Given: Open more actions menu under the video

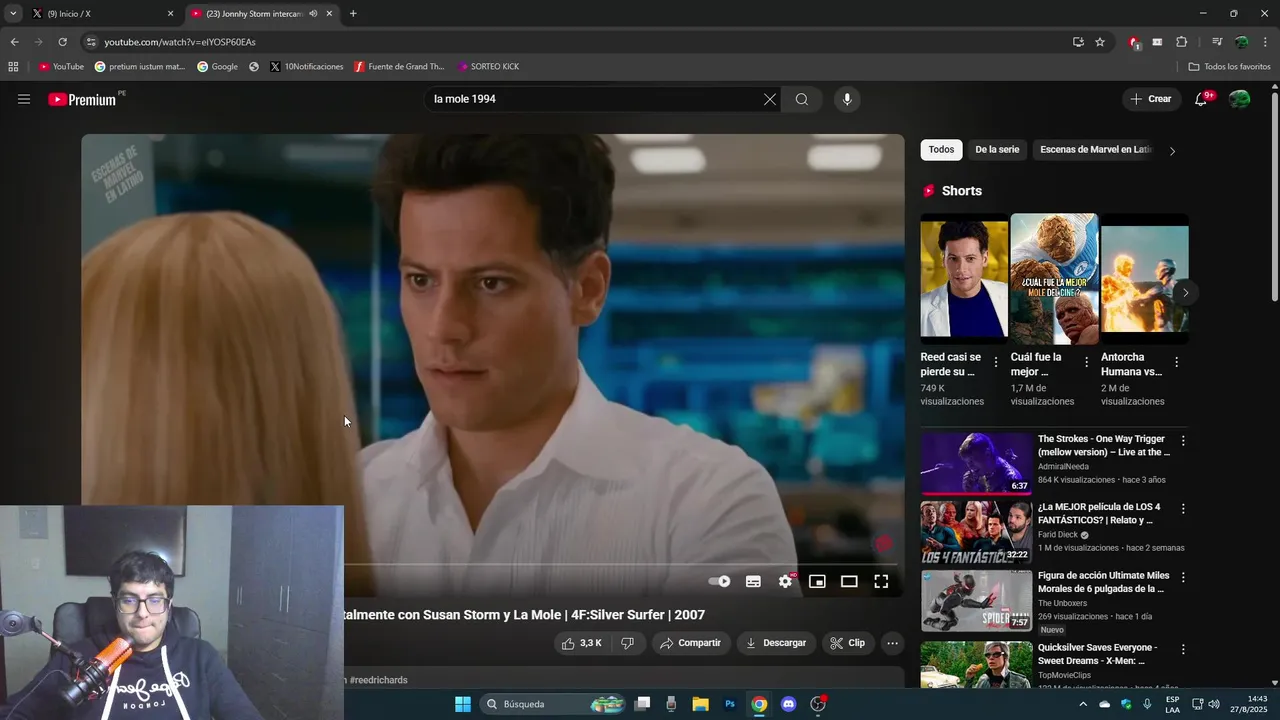Looking at the screenshot, I should (892, 643).
